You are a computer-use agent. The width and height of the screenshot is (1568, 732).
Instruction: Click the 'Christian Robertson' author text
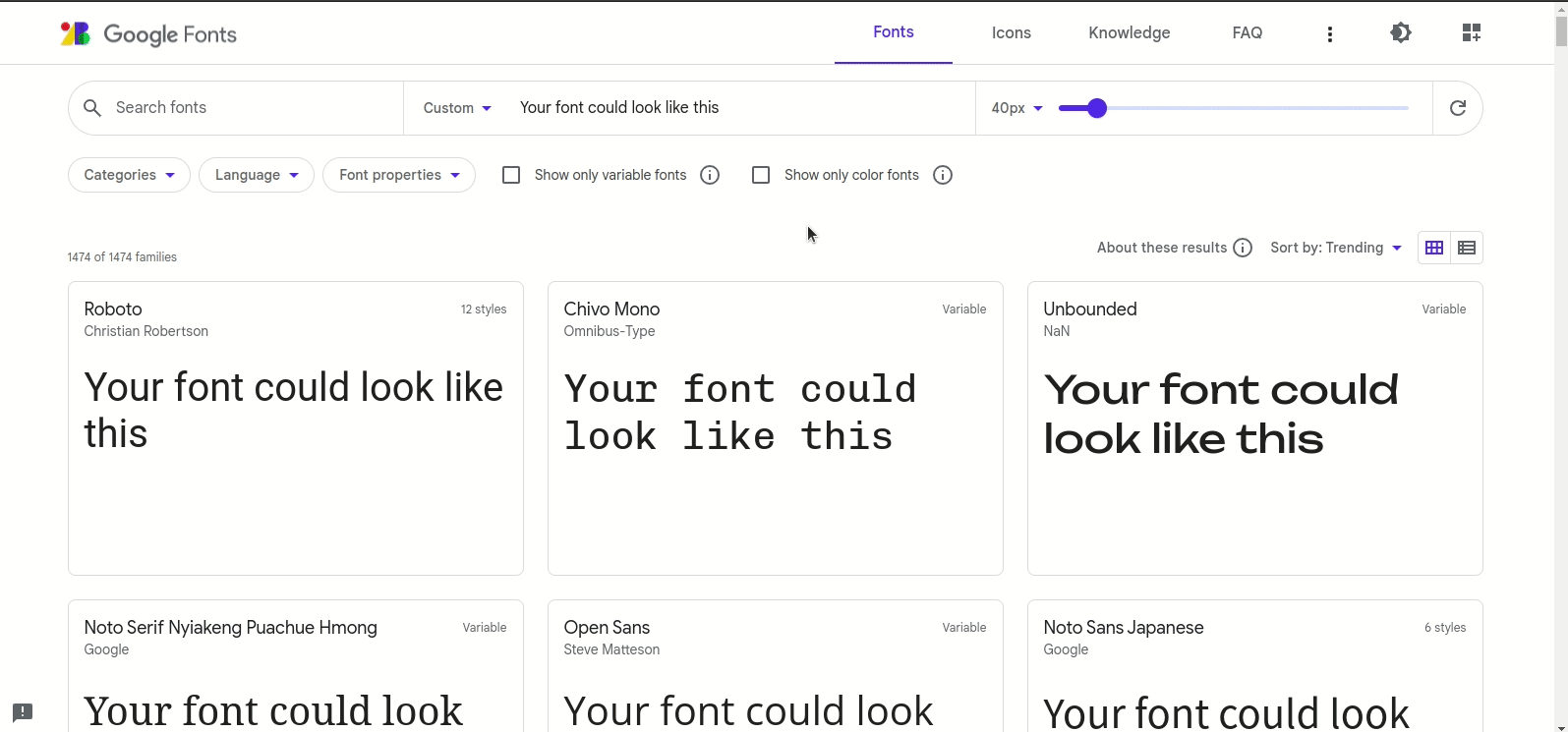[146, 331]
